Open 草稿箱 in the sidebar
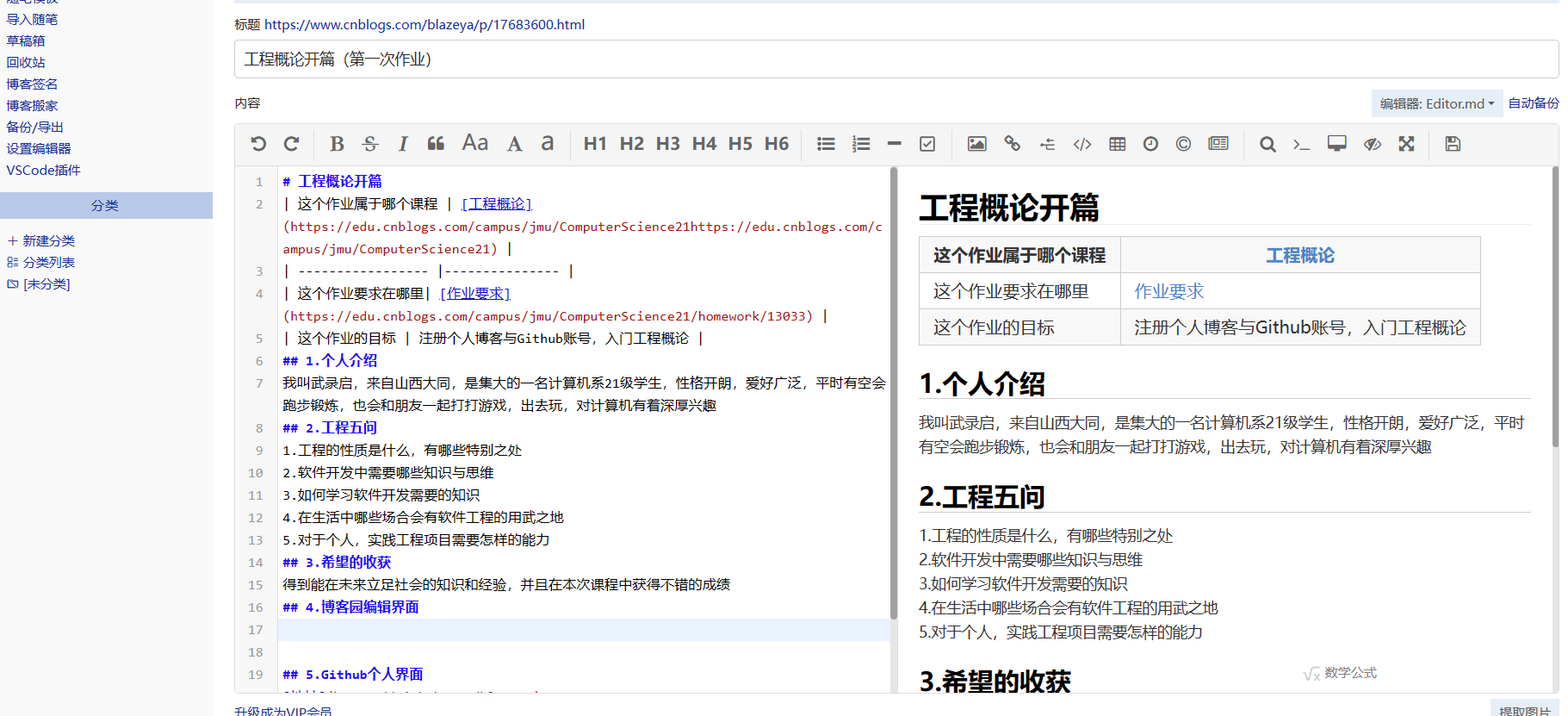The image size is (1568, 716). point(26,40)
